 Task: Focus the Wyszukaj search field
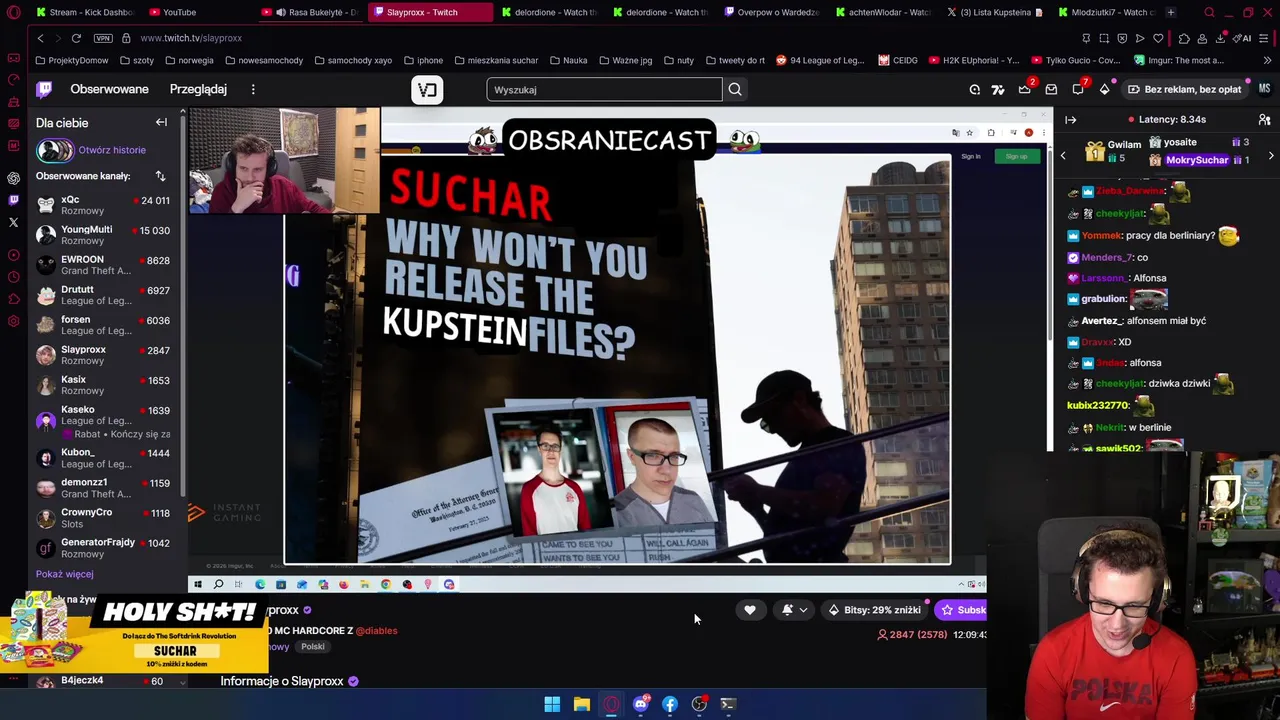pos(604,89)
